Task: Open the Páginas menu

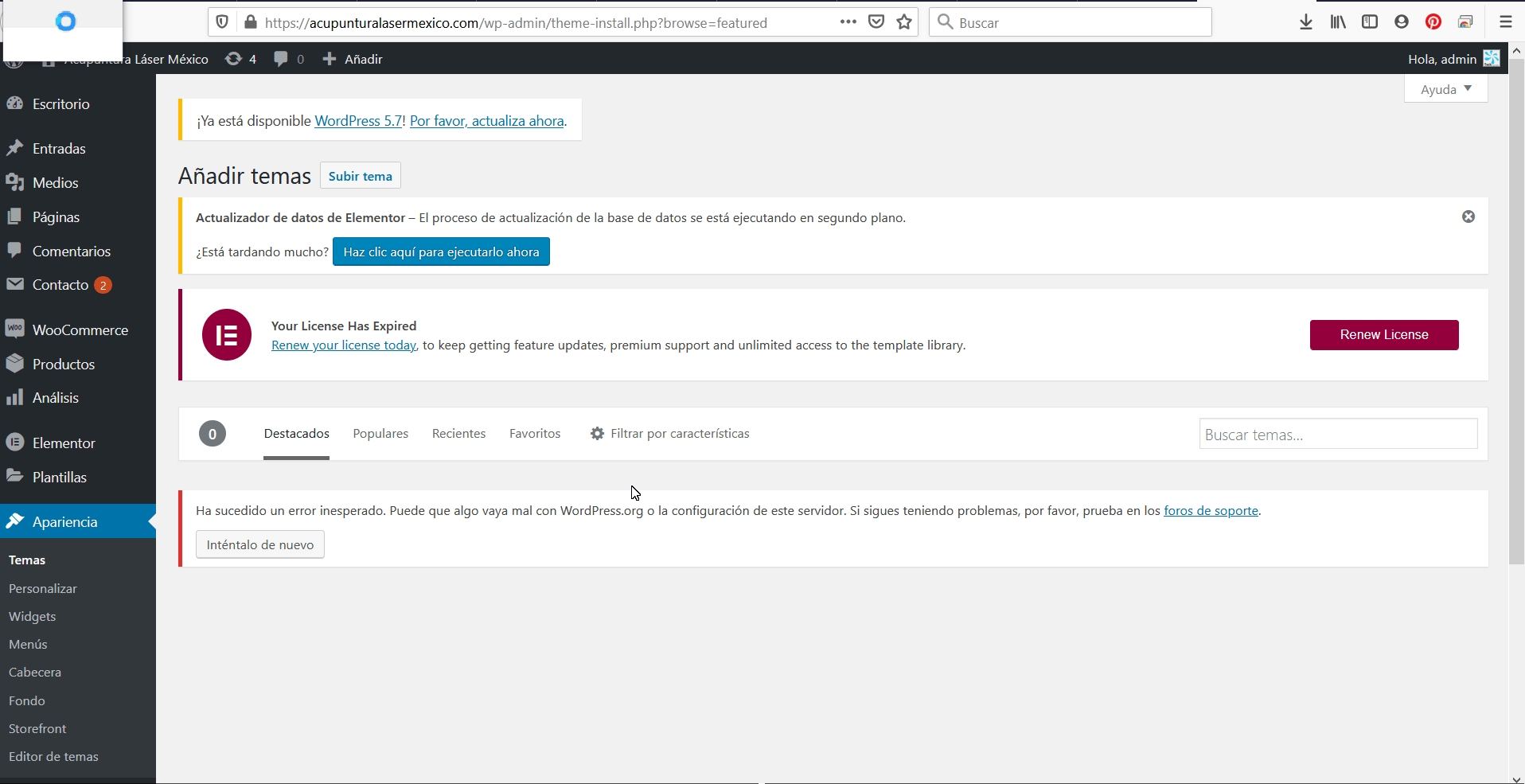Action: [78, 217]
